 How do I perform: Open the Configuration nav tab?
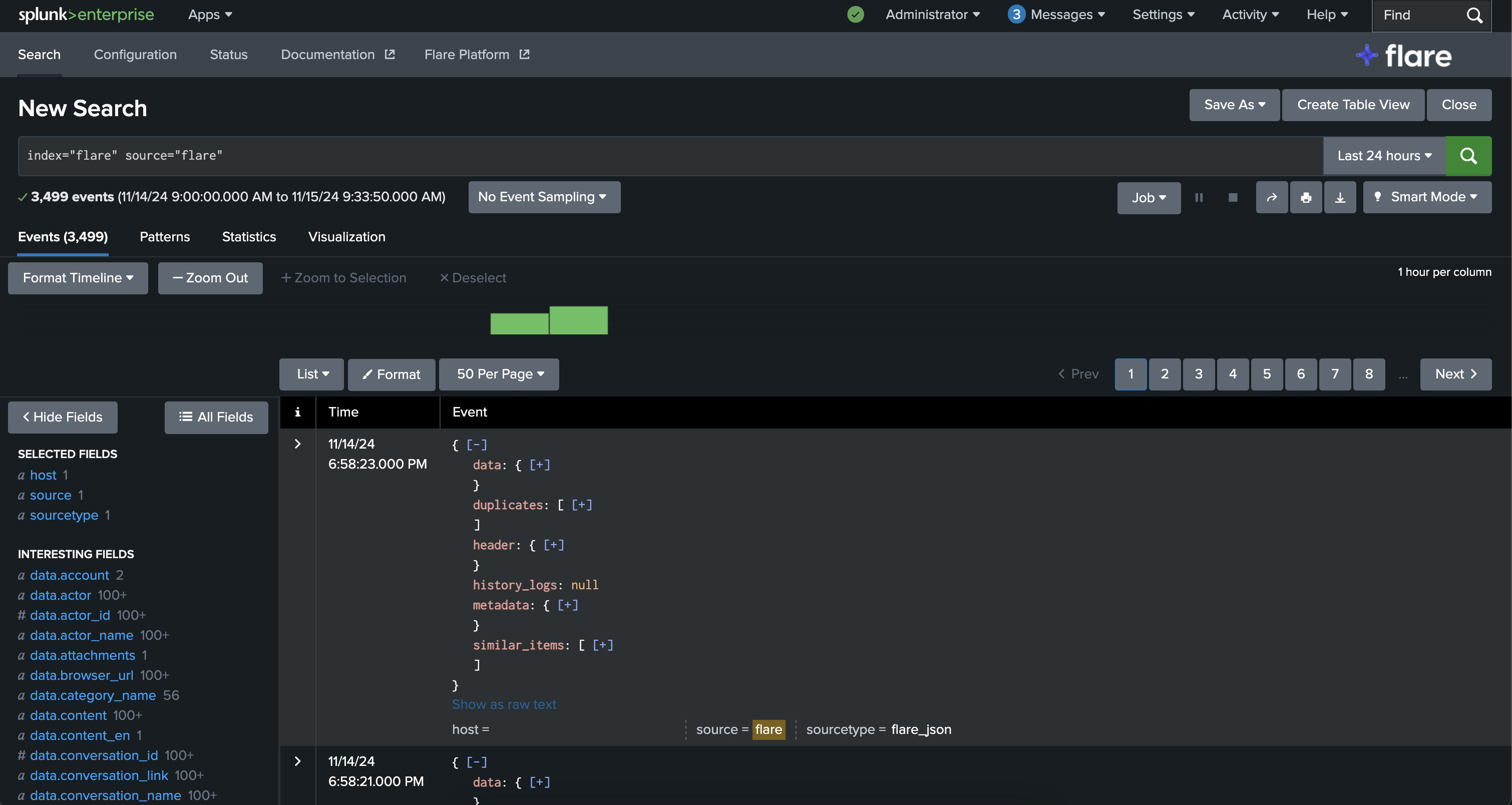pyautogui.click(x=135, y=55)
